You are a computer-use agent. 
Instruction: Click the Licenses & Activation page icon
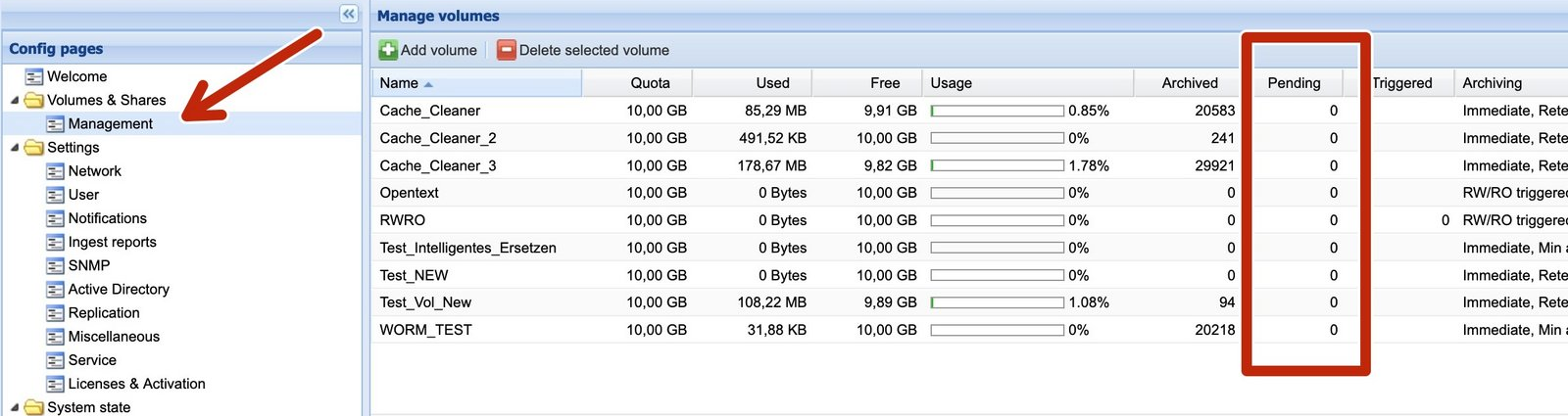(x=56, y=385)
